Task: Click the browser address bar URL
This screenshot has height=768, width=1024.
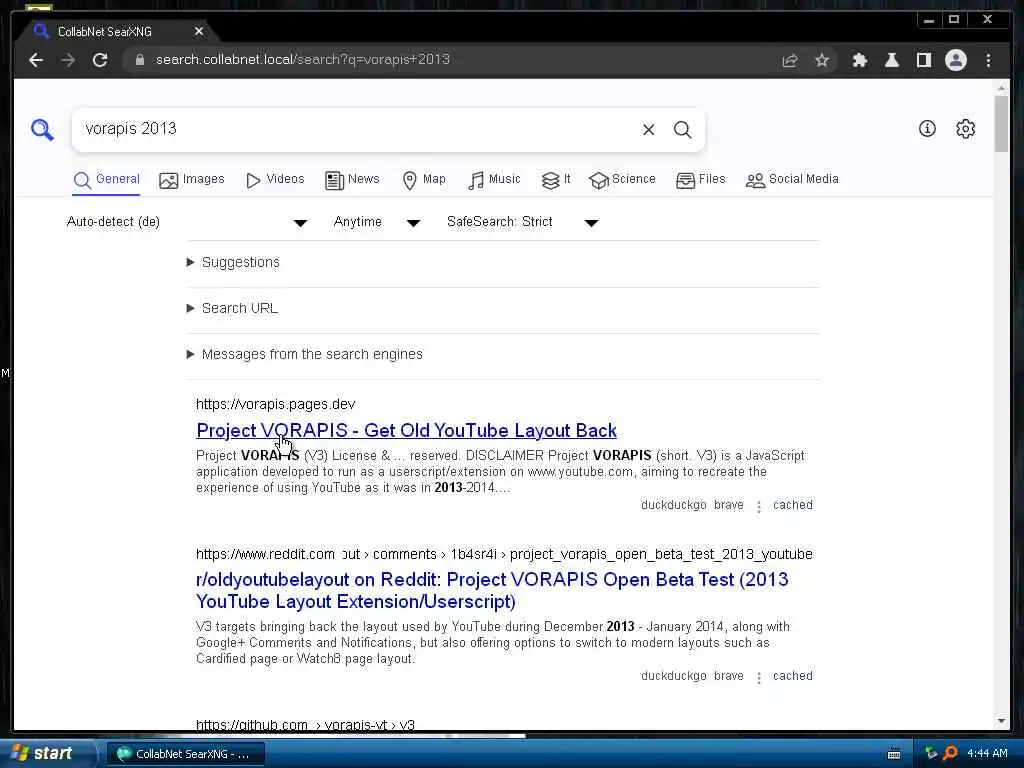Action: (302, 60)
